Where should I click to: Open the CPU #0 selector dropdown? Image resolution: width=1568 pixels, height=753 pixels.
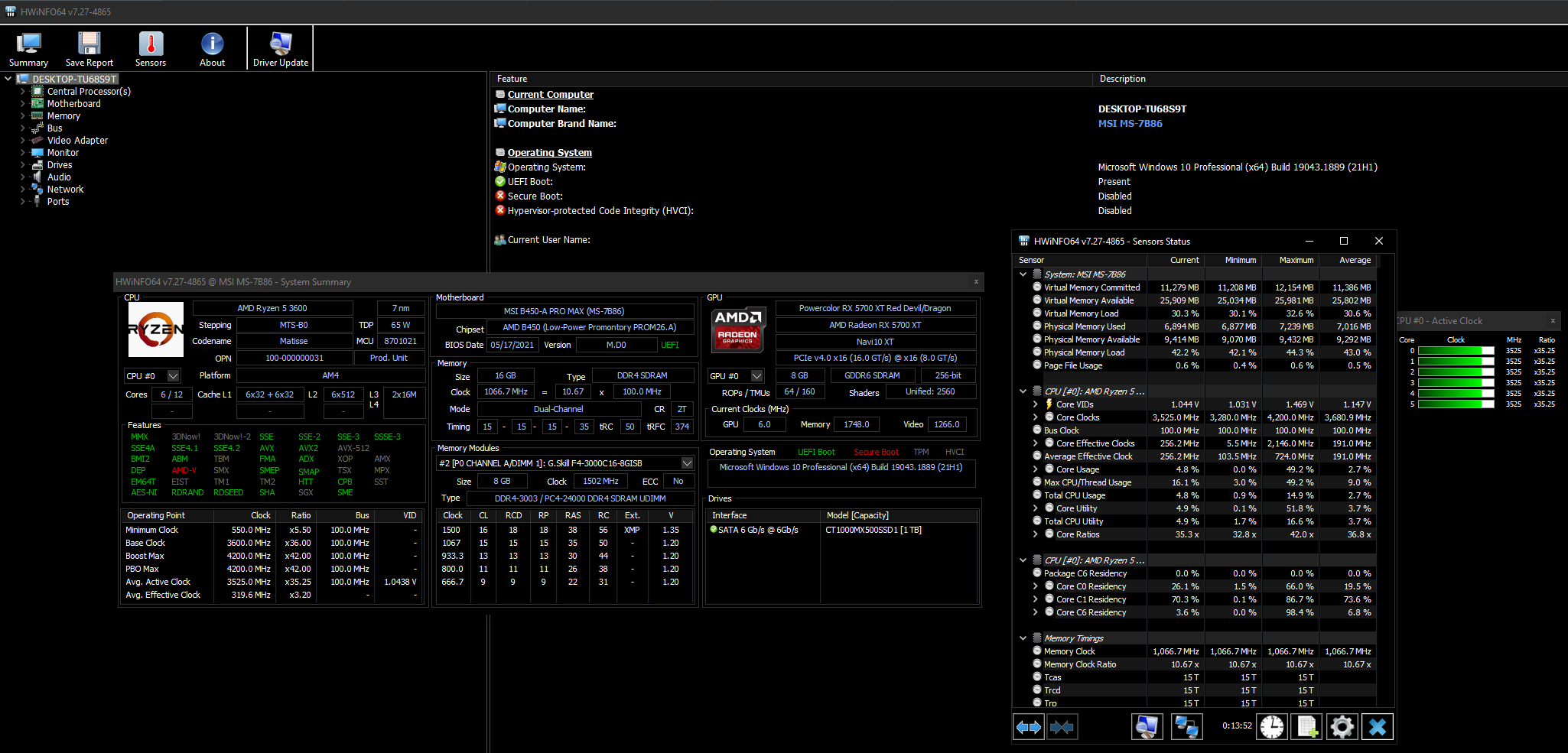click(174, 376)
